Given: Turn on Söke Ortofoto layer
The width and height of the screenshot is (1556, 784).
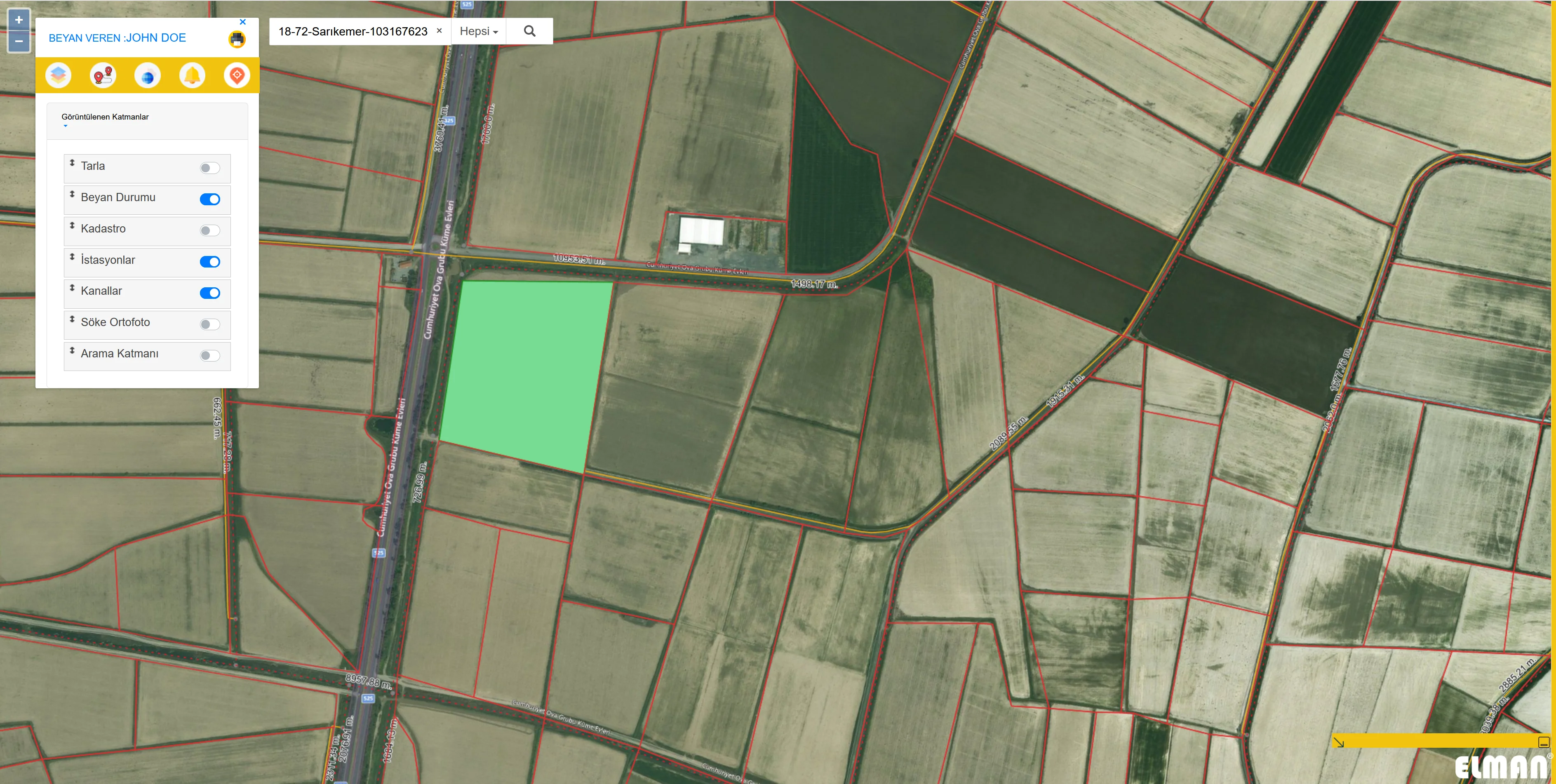Looking at the screenshot, I should pyautogui.click(x=209, y=324).
